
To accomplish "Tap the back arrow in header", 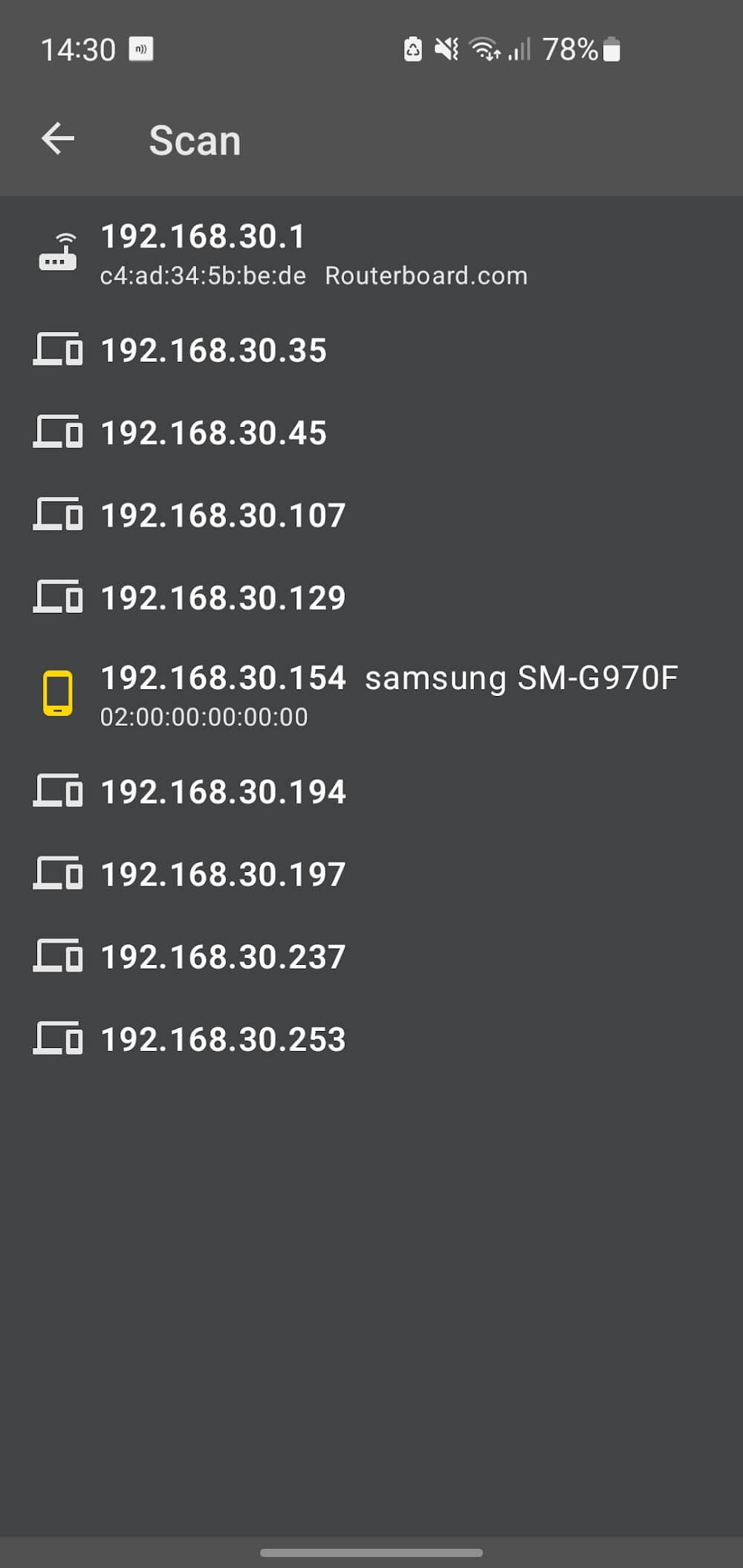I will [x=58, y=139].
